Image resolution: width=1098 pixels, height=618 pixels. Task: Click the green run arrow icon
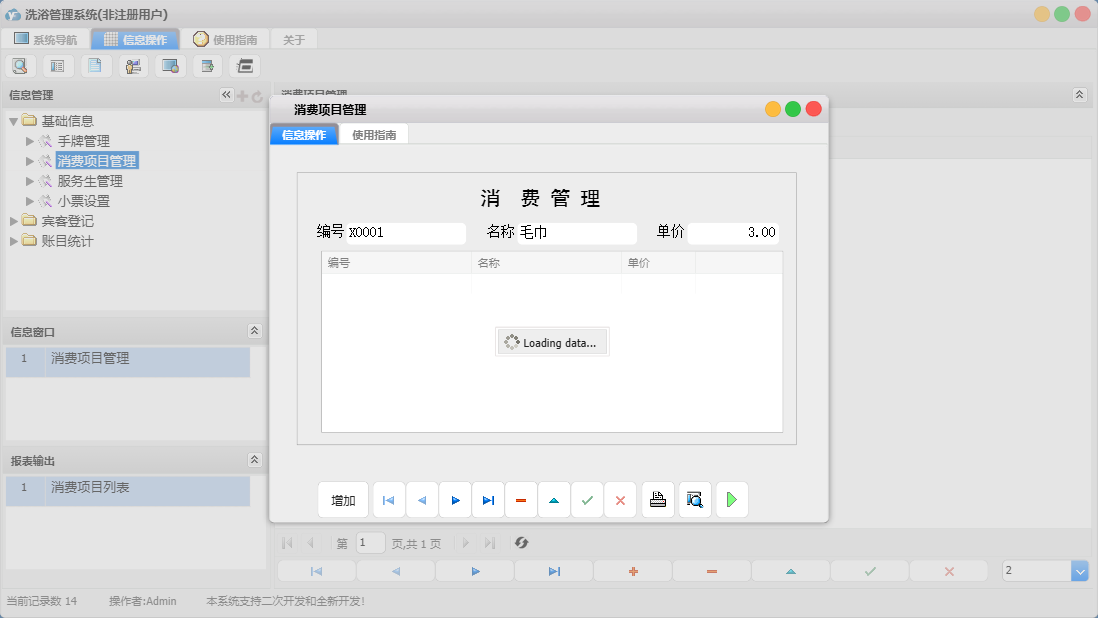(731, 499)
